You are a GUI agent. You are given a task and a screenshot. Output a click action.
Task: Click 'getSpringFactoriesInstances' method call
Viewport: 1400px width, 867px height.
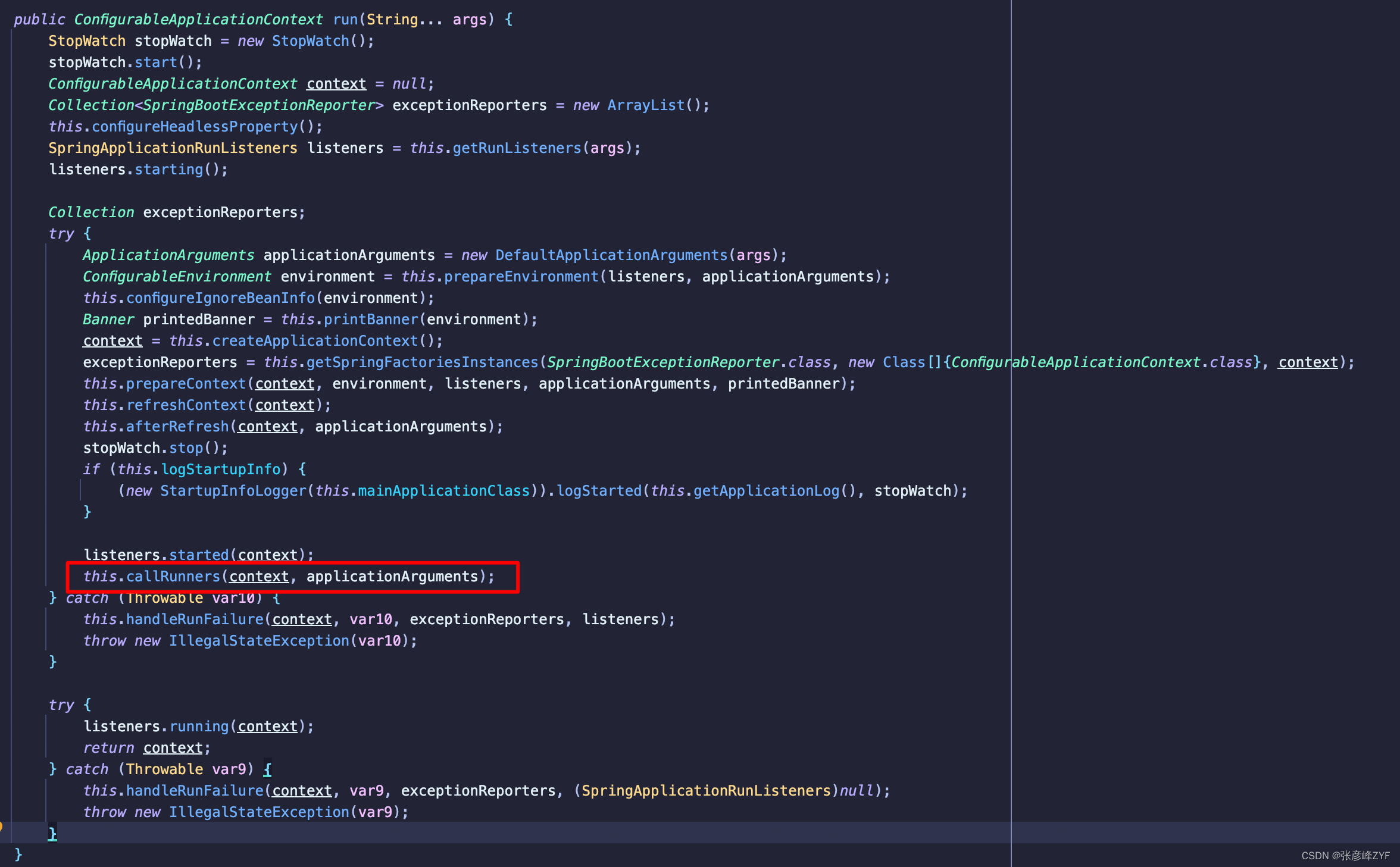pos(422,362)
